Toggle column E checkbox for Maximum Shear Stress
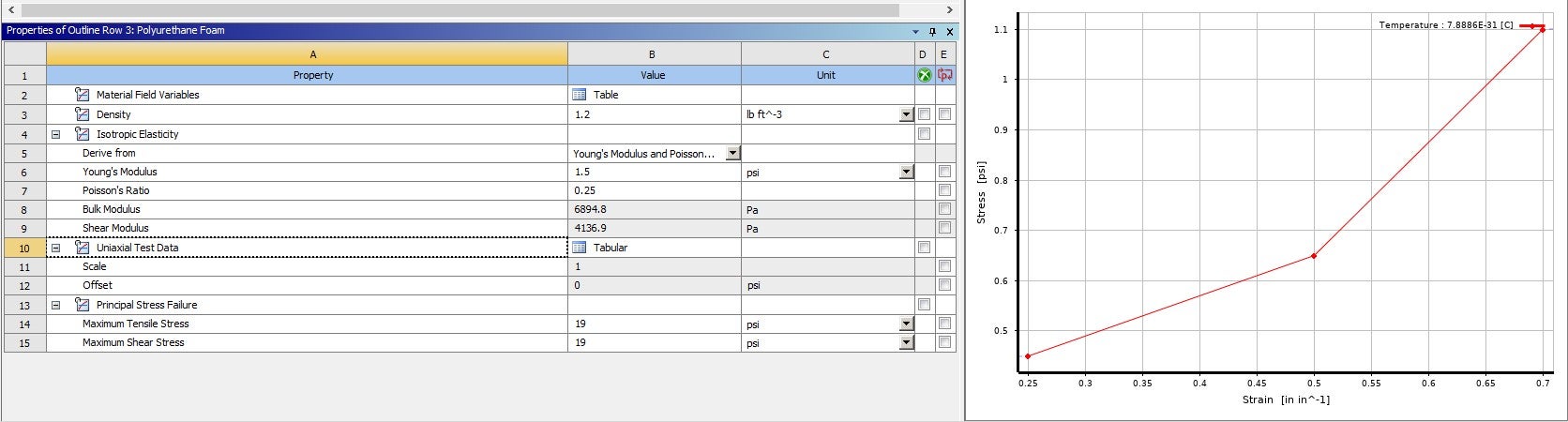The height and width of the screenshot is (422, 1568). pos(945,342)
